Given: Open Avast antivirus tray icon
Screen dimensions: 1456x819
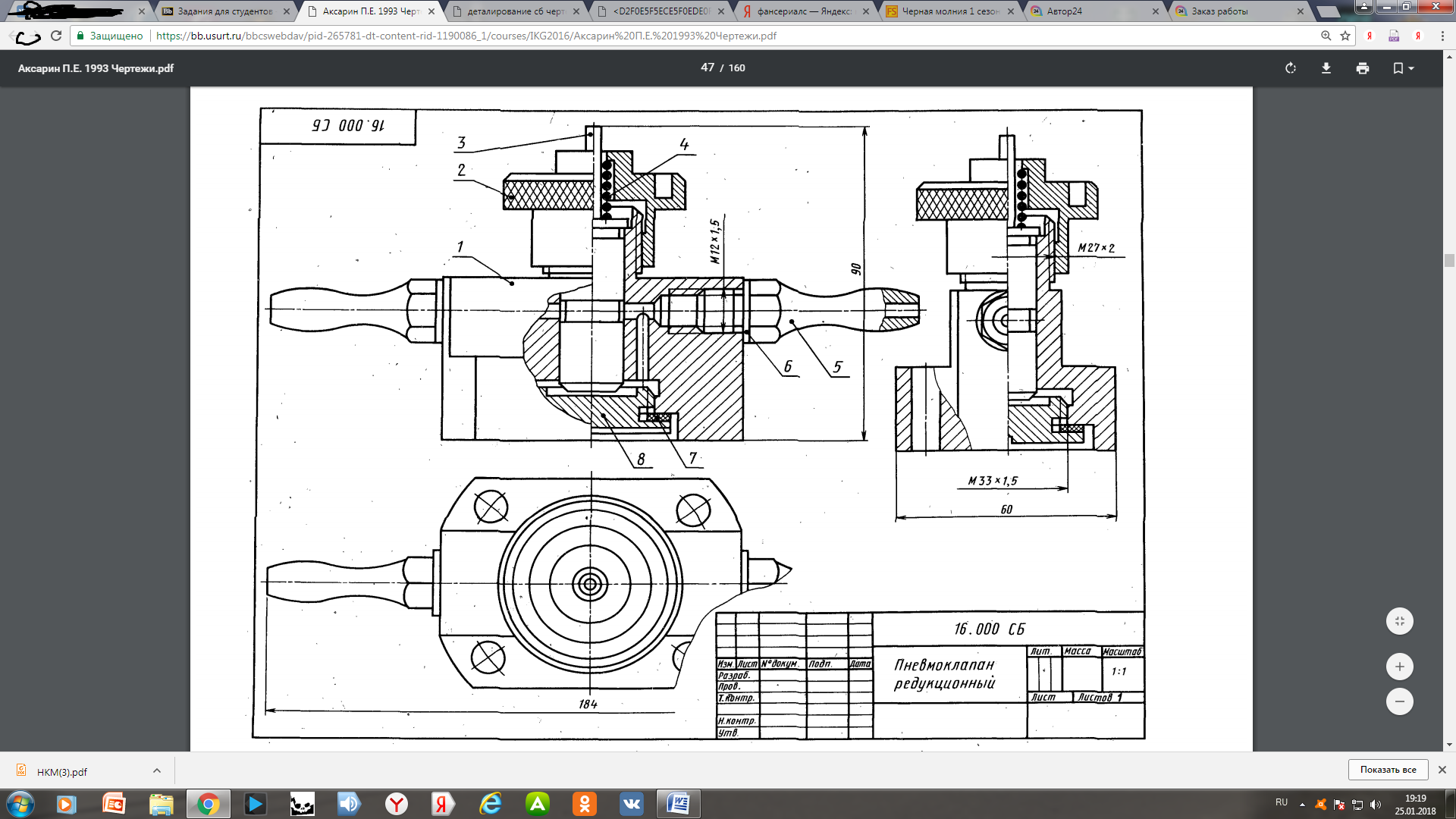Looking at the screenshot, I should click(x=1321, y=805).
